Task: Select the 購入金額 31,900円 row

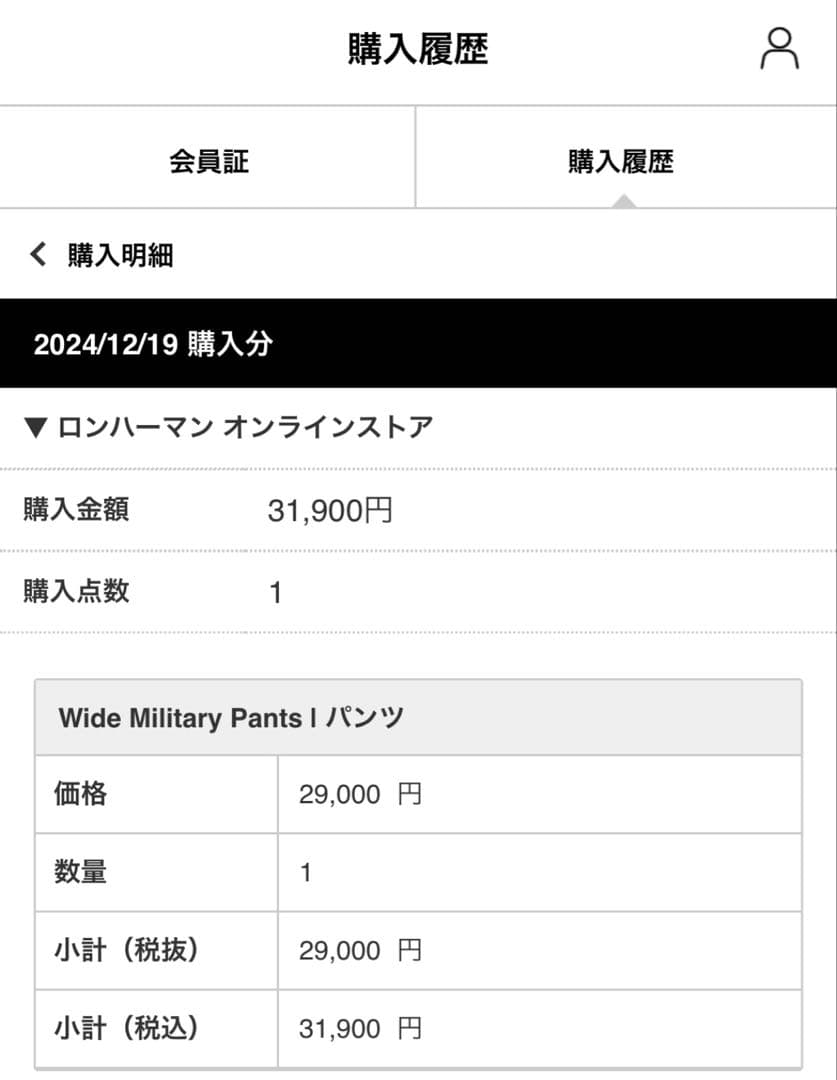Action: coord(330,511)
